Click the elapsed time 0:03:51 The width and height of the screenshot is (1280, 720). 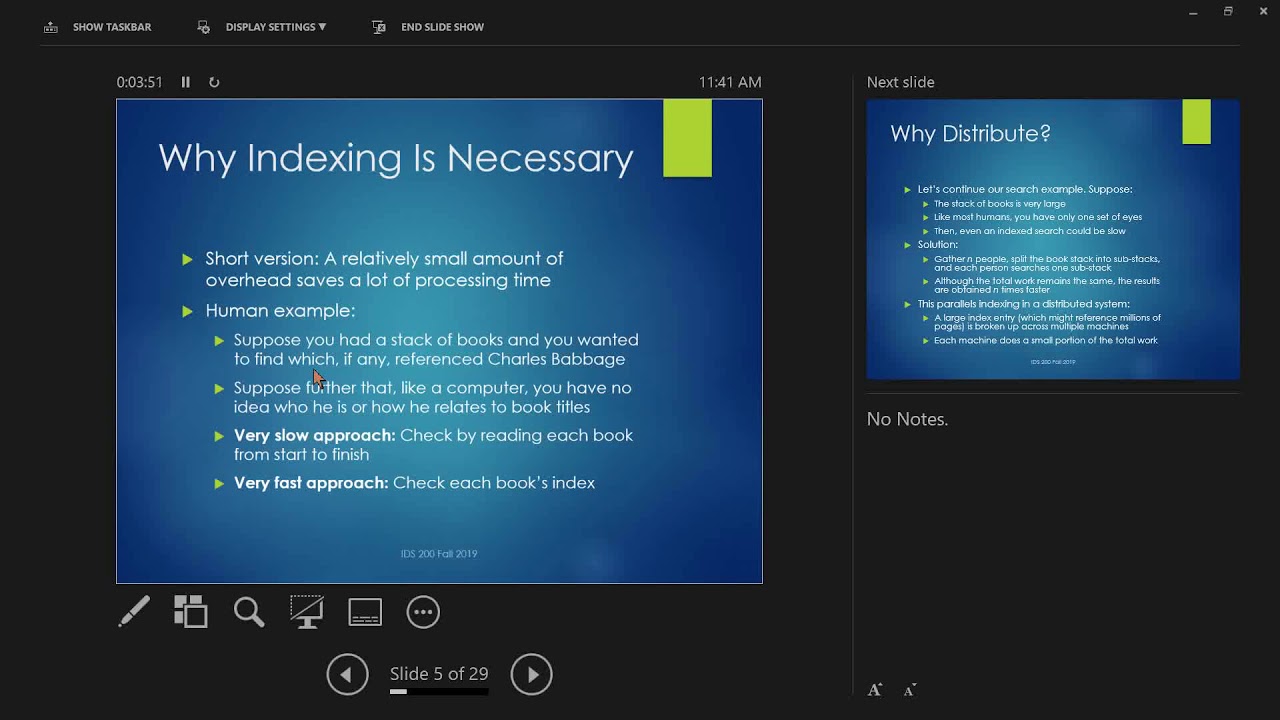pos(139,82)
